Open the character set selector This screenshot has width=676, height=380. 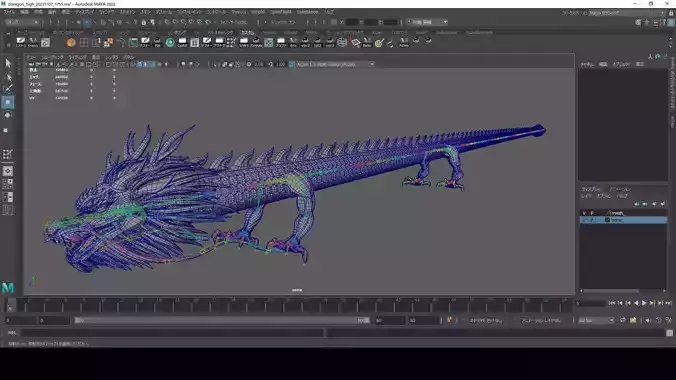(x=486, y=320)
